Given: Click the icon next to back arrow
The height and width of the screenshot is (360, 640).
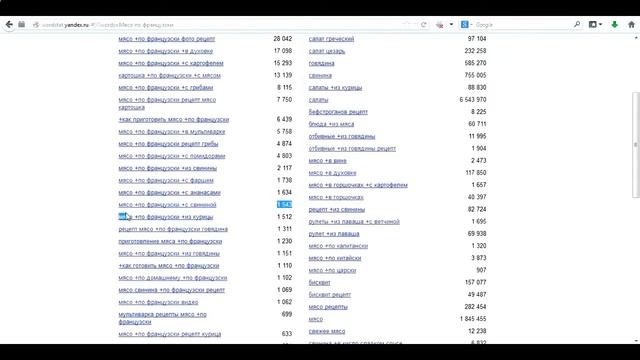Looking at the screenshot, I should coord(22,24).
